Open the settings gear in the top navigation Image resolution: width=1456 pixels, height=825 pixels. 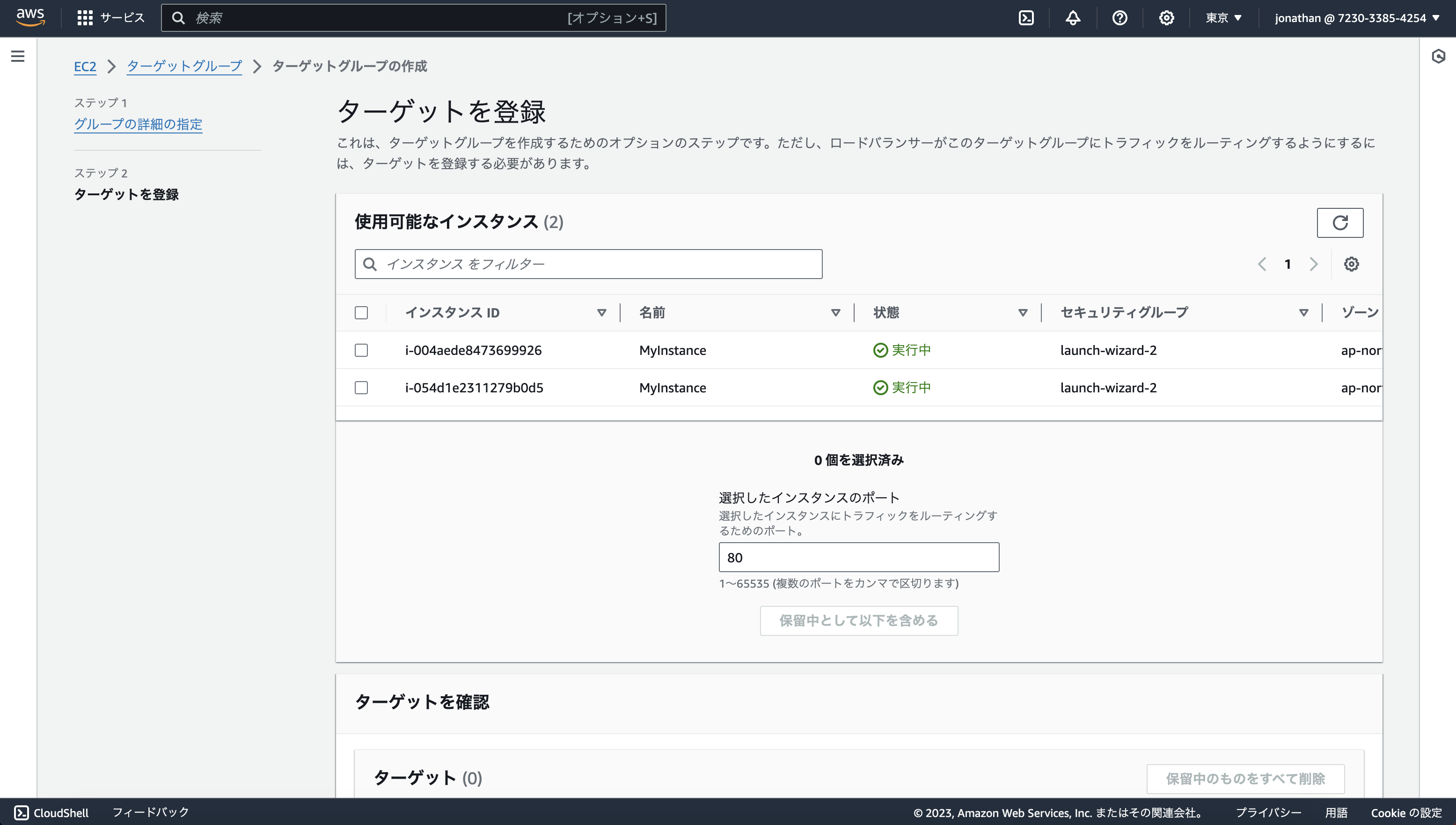point(1166,18)
